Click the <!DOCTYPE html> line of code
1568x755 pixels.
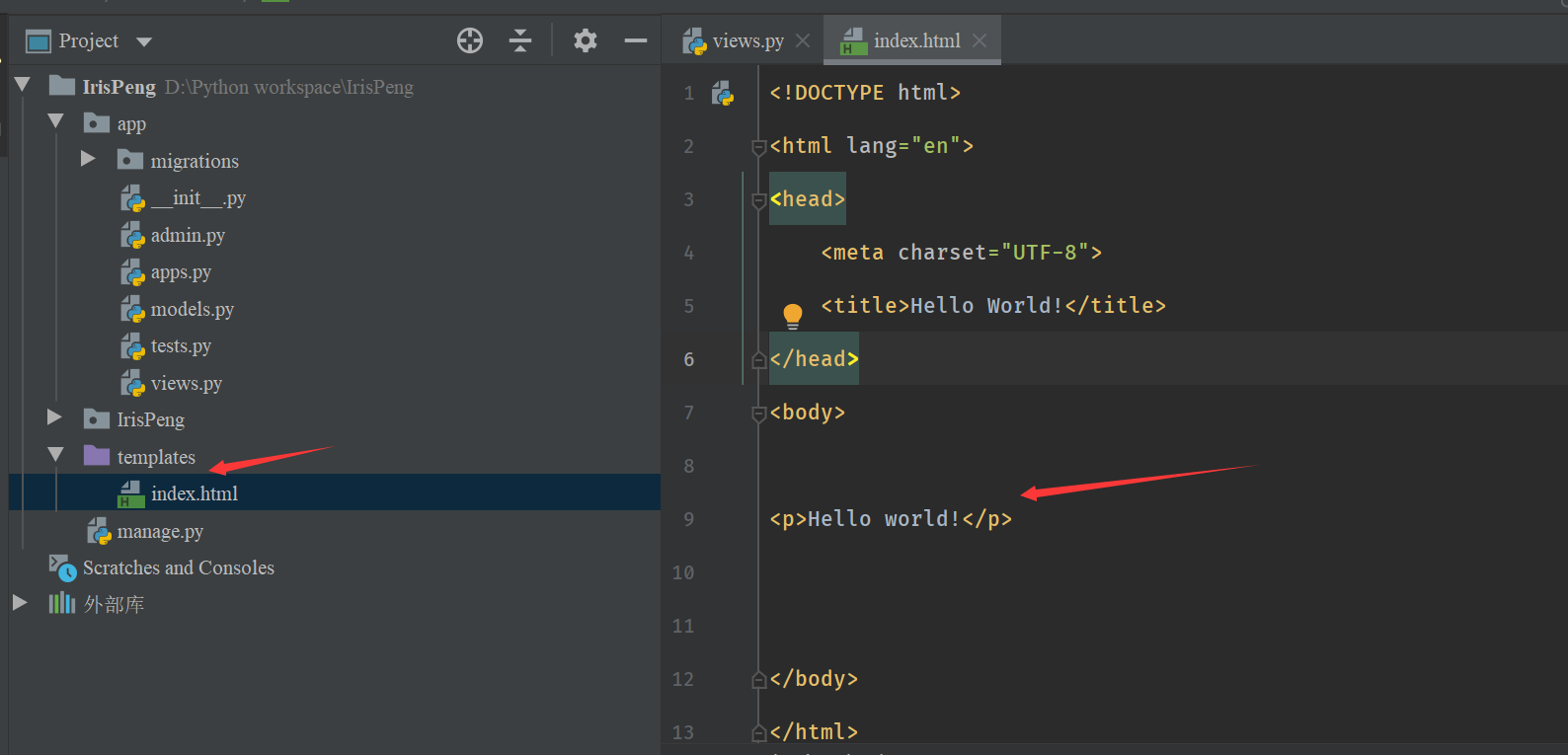(x=865, y=93)
